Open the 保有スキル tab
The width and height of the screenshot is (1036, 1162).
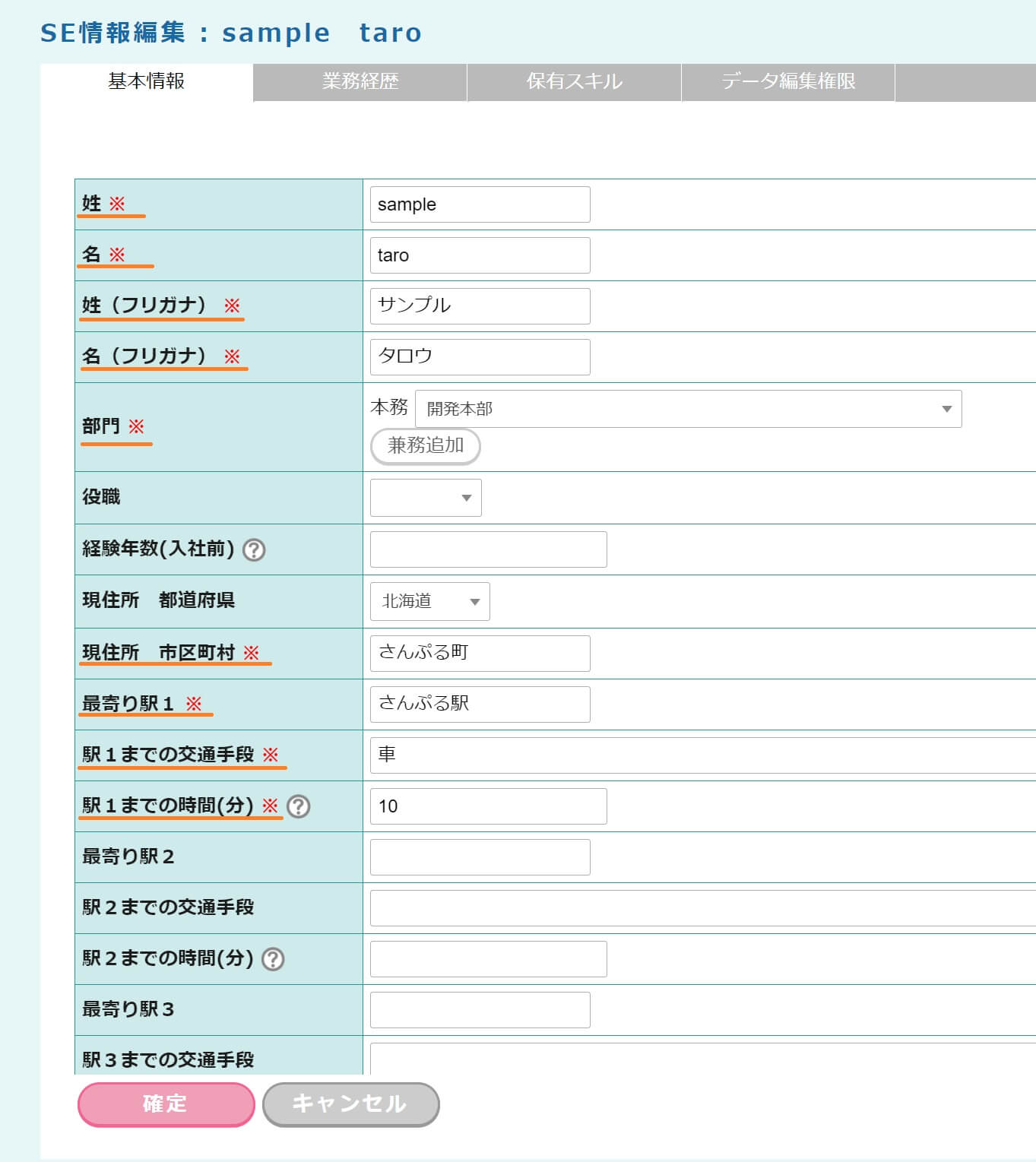click(574, 81)
